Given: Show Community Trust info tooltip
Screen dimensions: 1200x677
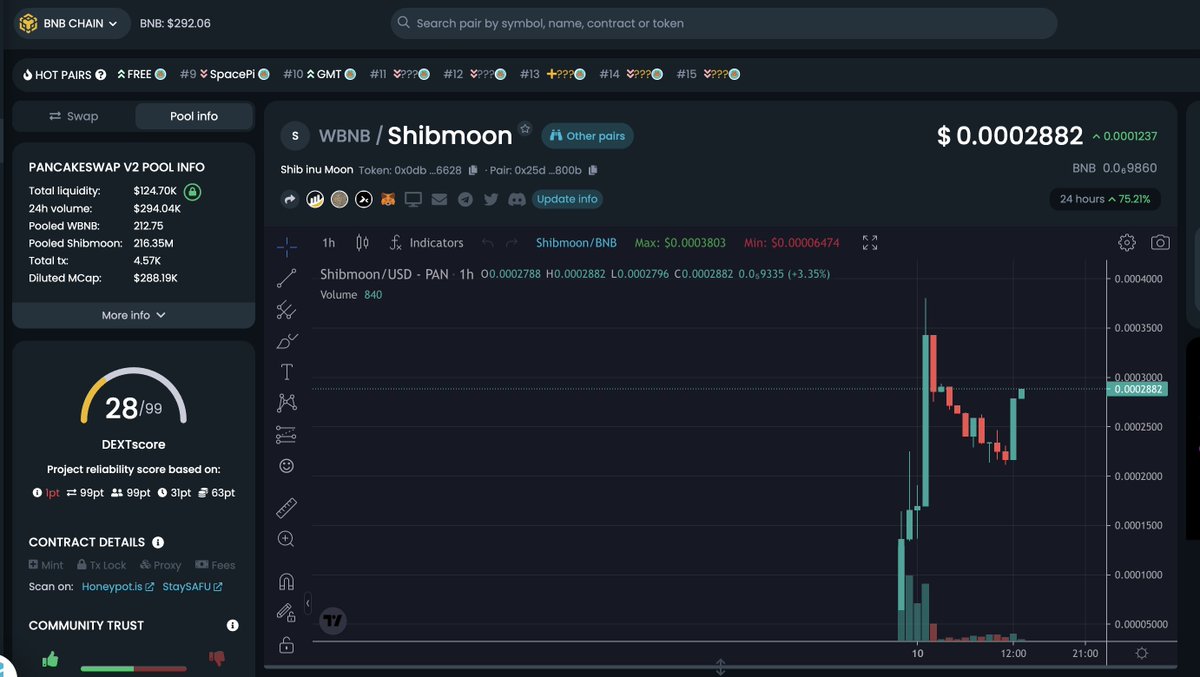Looking at the screenshot, I should click(x=232, y=625).
